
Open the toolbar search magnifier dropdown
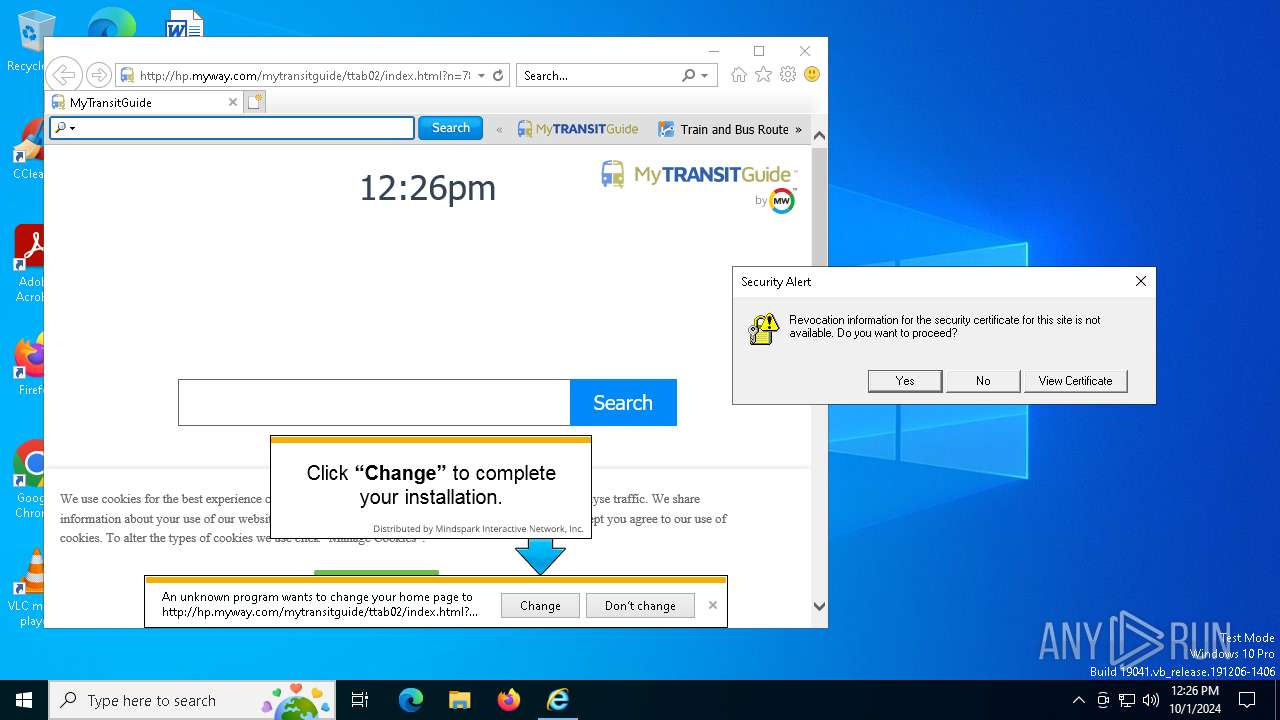click(x=65, y=128)
